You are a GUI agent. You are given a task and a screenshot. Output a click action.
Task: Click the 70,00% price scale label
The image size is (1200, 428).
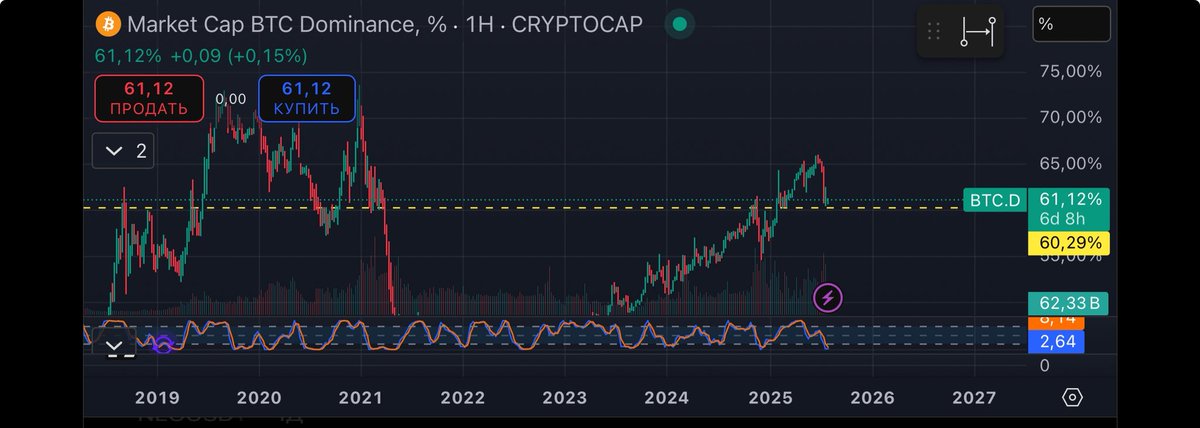pos(1070,117)
